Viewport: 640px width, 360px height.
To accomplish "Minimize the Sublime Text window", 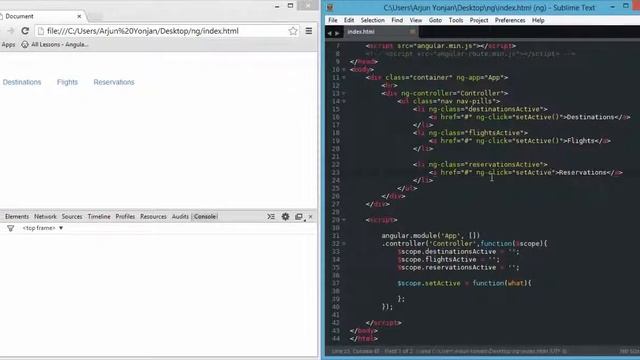I will tap(612, 7).
